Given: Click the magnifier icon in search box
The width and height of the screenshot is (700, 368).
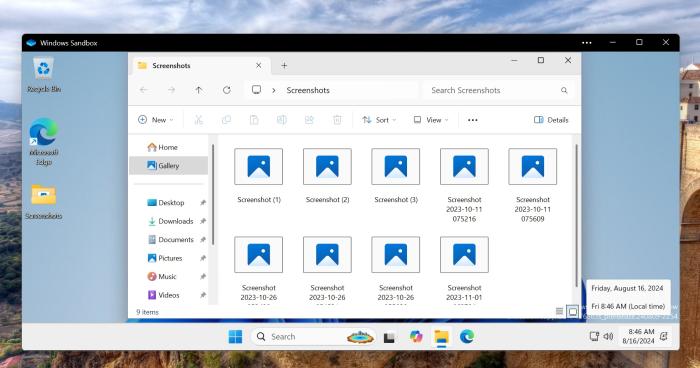Looking at the screenshot, I should 564,90.
